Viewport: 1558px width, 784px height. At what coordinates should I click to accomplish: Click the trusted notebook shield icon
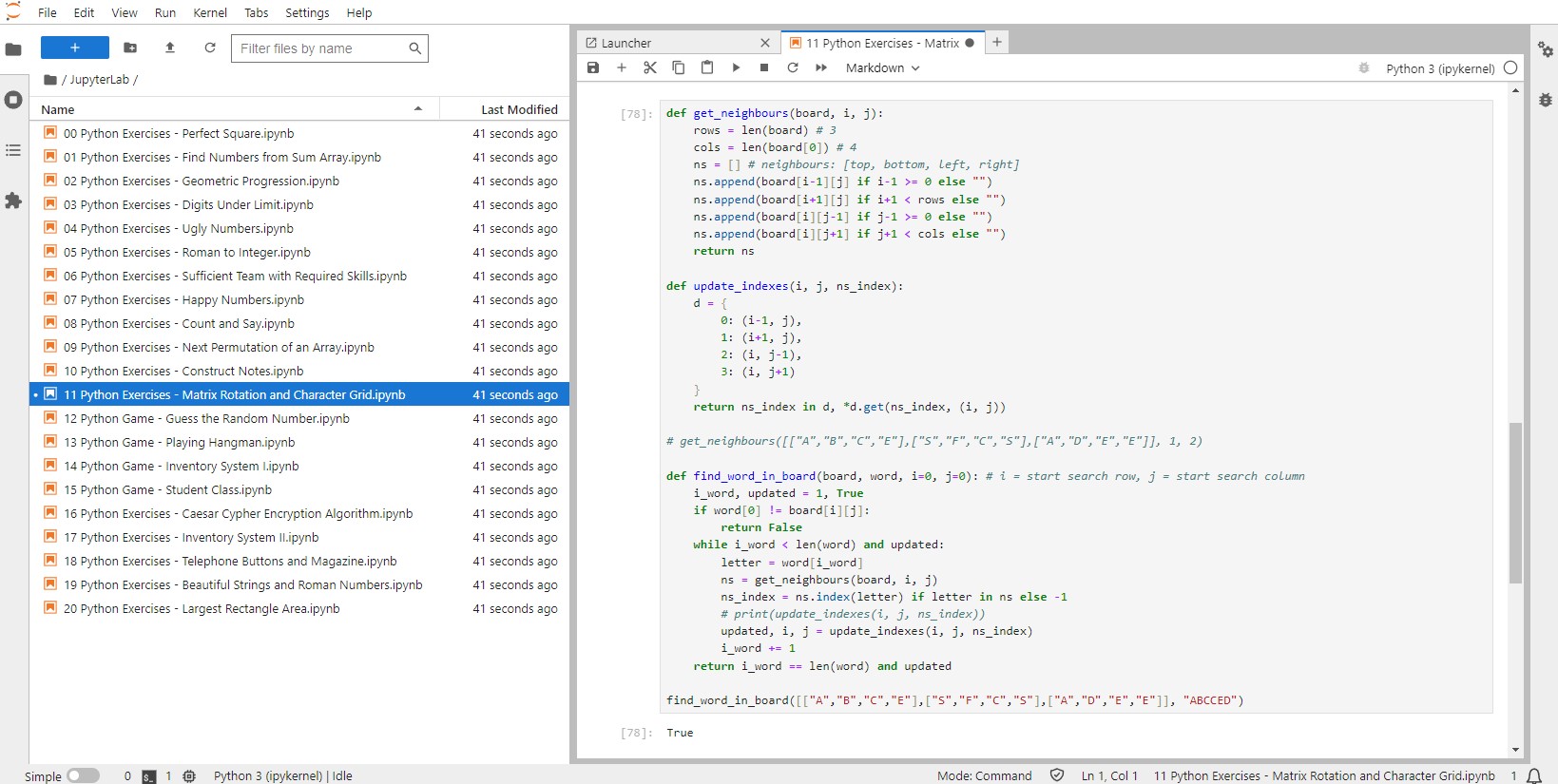(1056, 775)
